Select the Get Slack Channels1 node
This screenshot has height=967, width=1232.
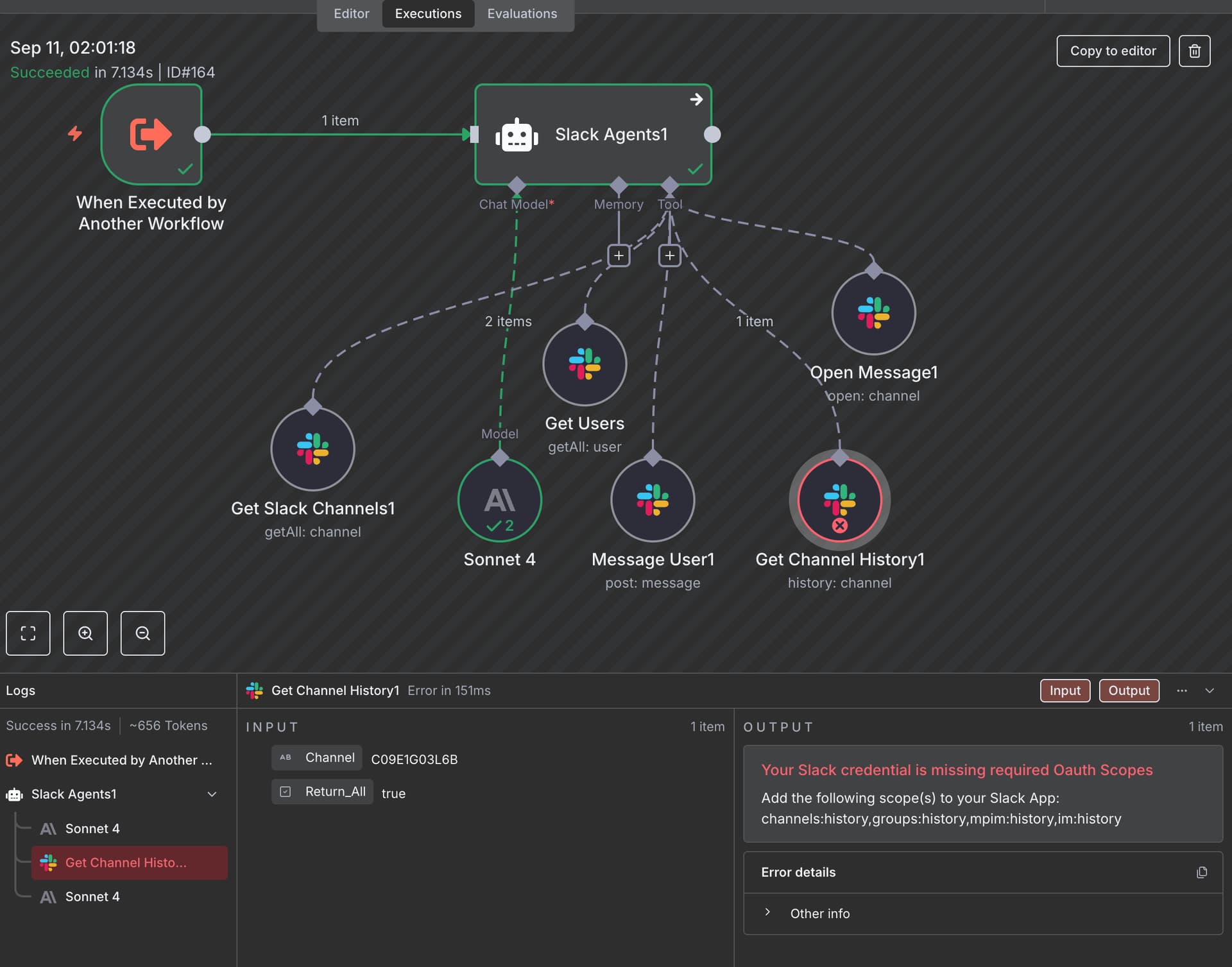(x=312, y=449)
